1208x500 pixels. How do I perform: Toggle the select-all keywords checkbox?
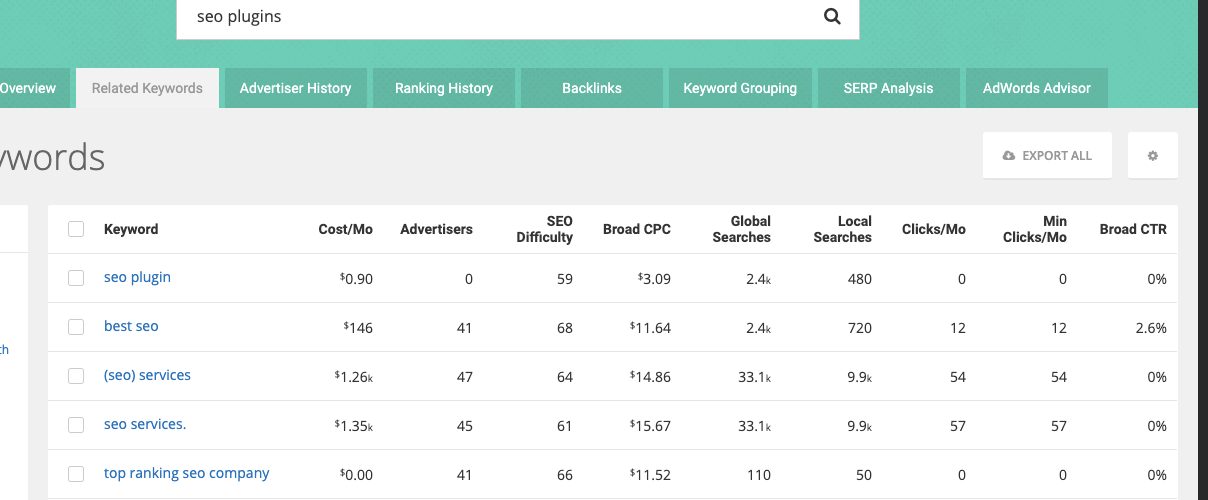click(76, 229)
